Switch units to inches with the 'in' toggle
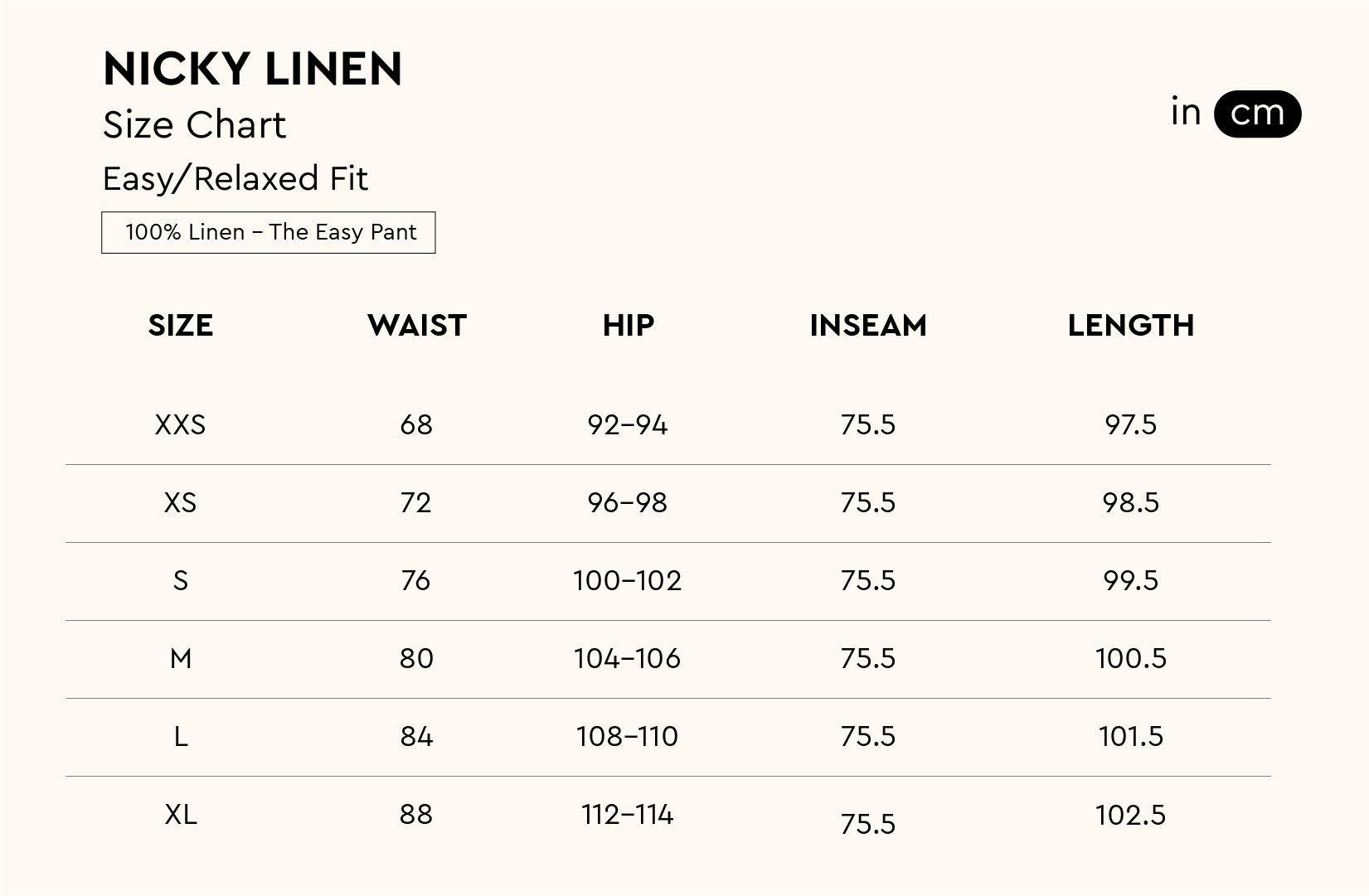Screen dimensions: 1369x896 click(1186, 112)
